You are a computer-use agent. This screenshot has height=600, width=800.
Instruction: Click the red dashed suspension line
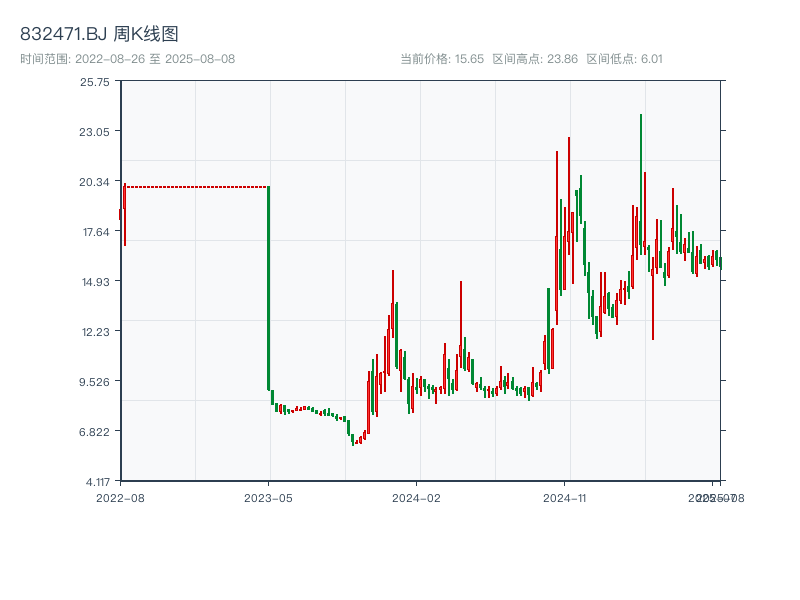pos(197,187)
